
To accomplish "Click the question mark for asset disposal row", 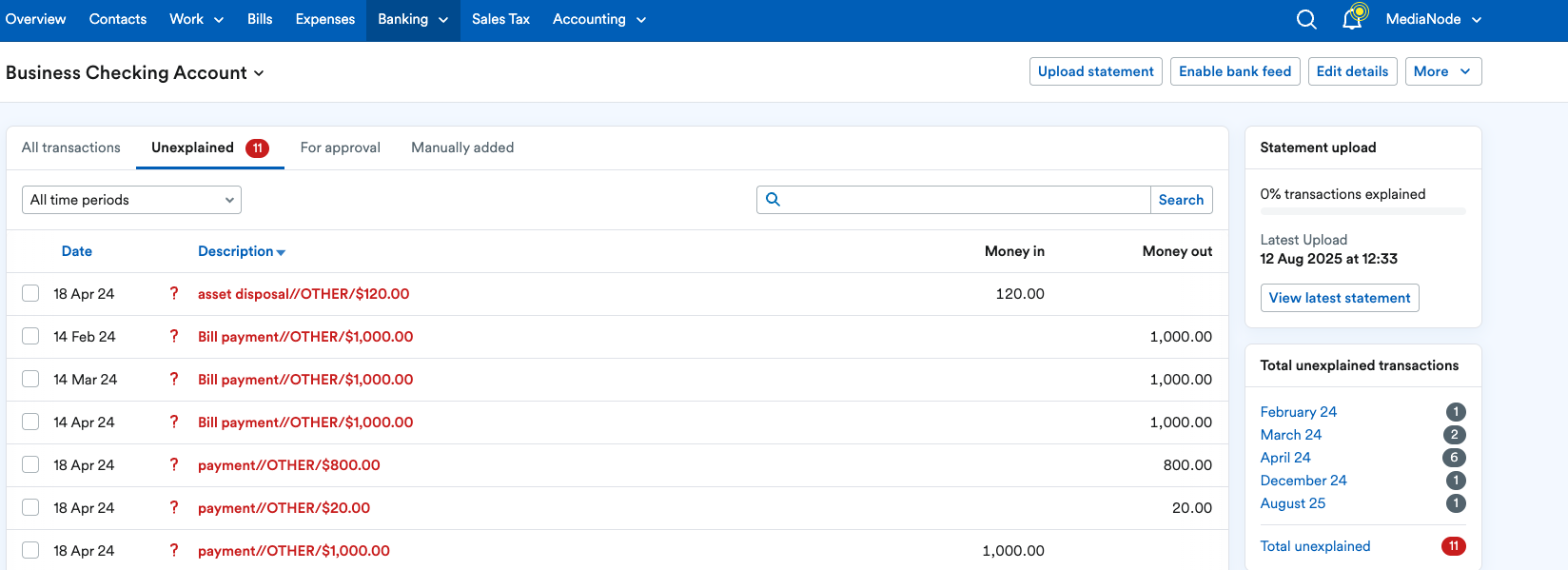I will pyautogui.click(x=173, y=294).
